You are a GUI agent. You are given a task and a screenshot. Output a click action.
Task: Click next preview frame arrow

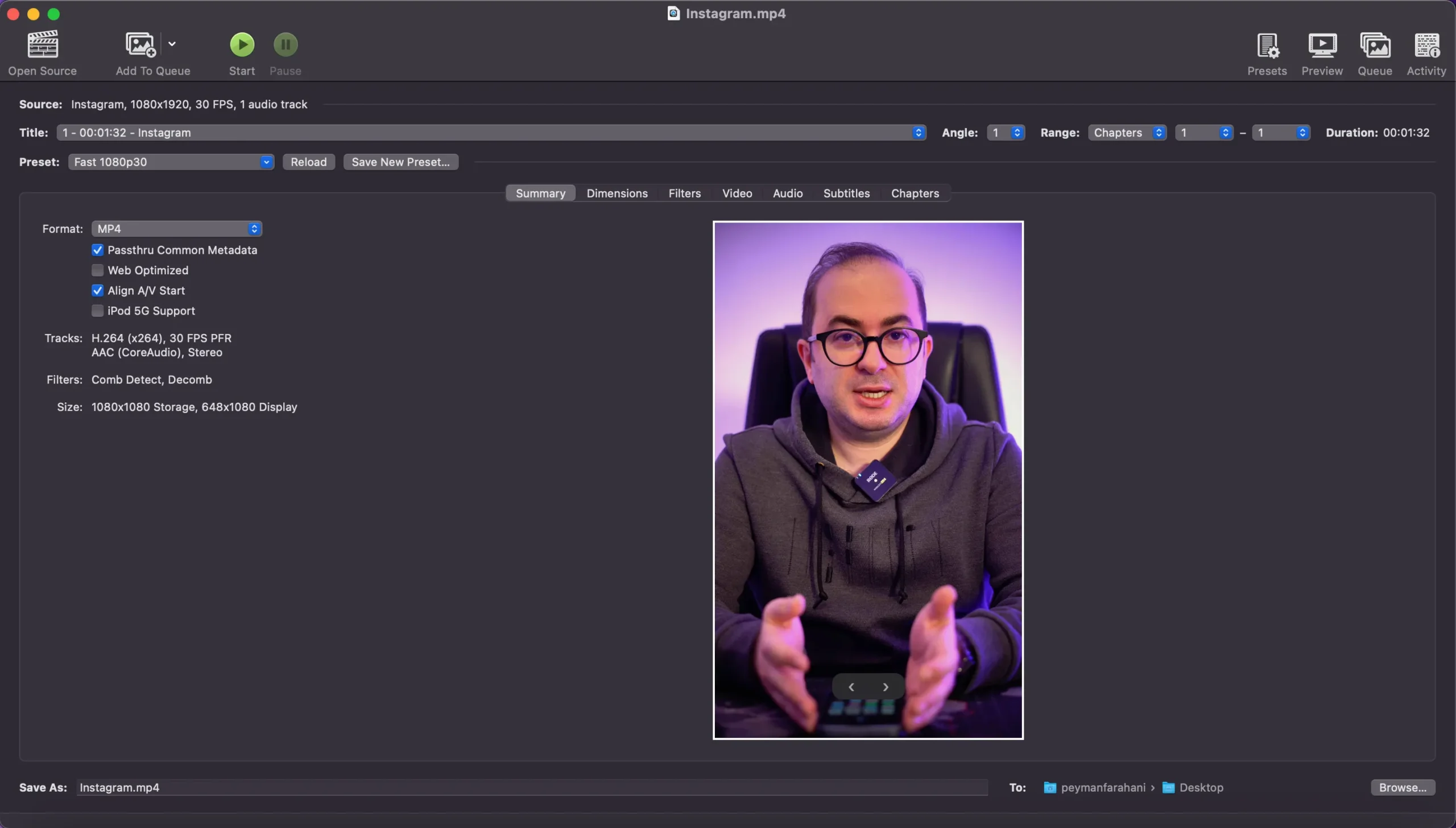(886, 687)
